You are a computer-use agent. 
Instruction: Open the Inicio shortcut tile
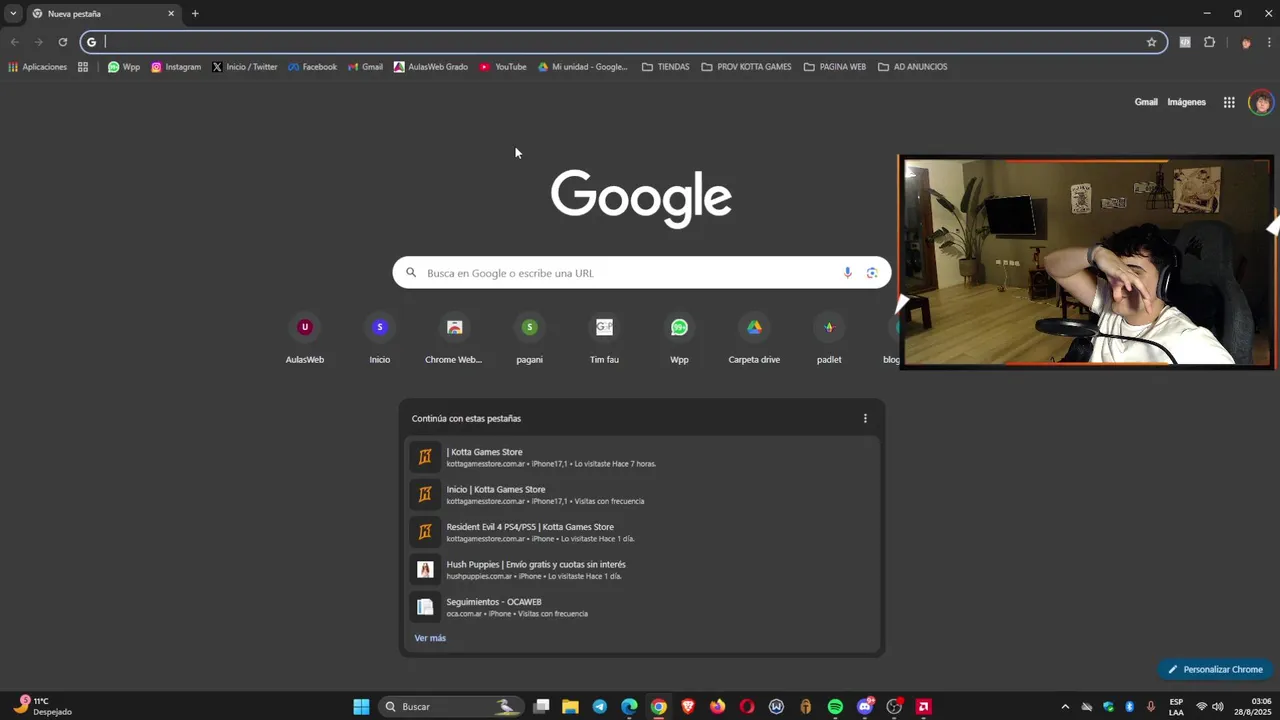(380, 340)
